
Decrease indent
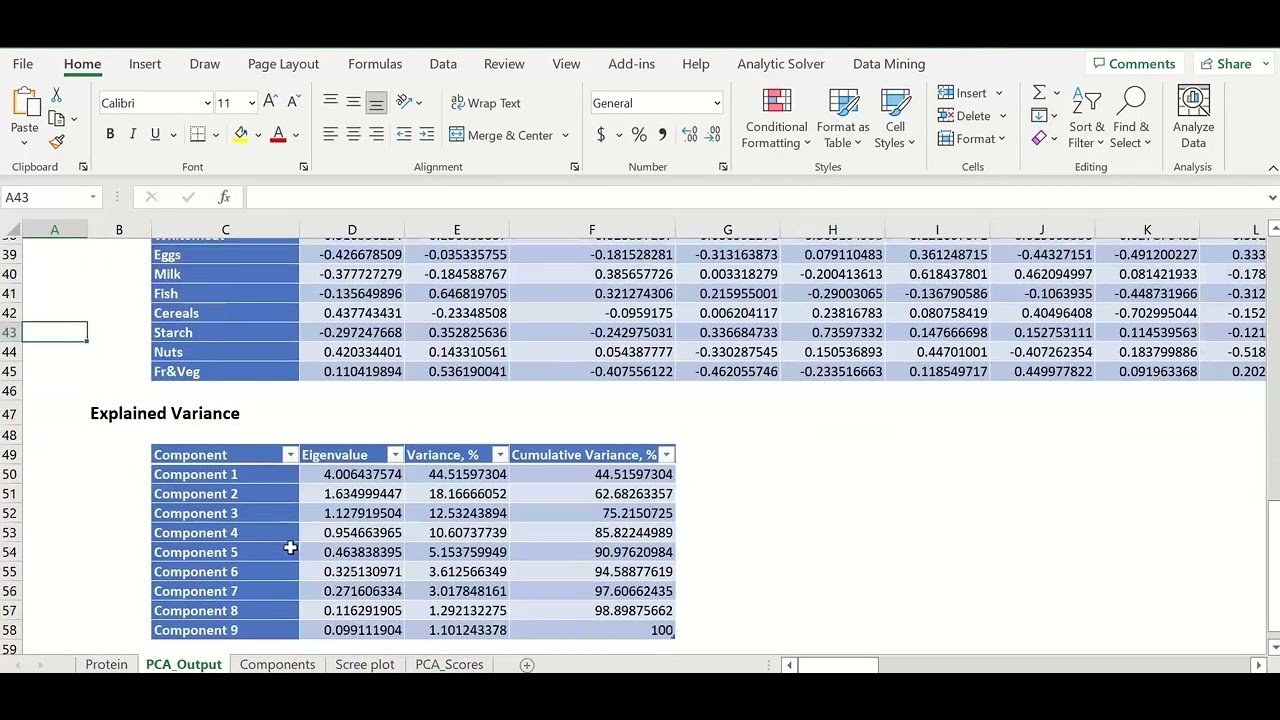click(x=404, y=135)
